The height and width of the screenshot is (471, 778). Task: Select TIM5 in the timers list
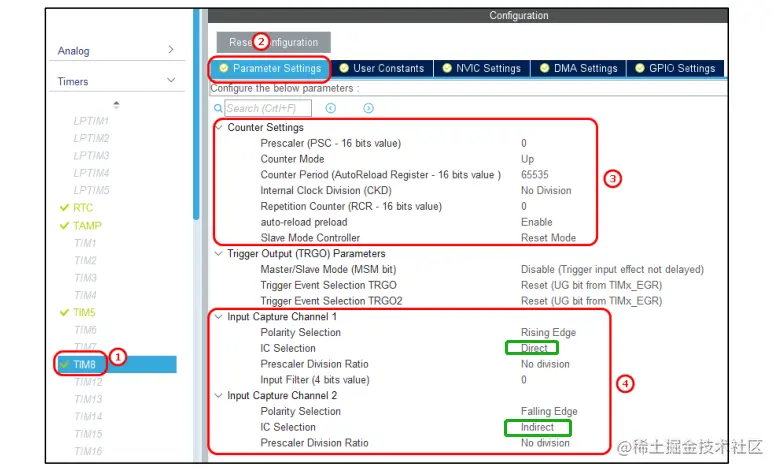pos(84,313)
